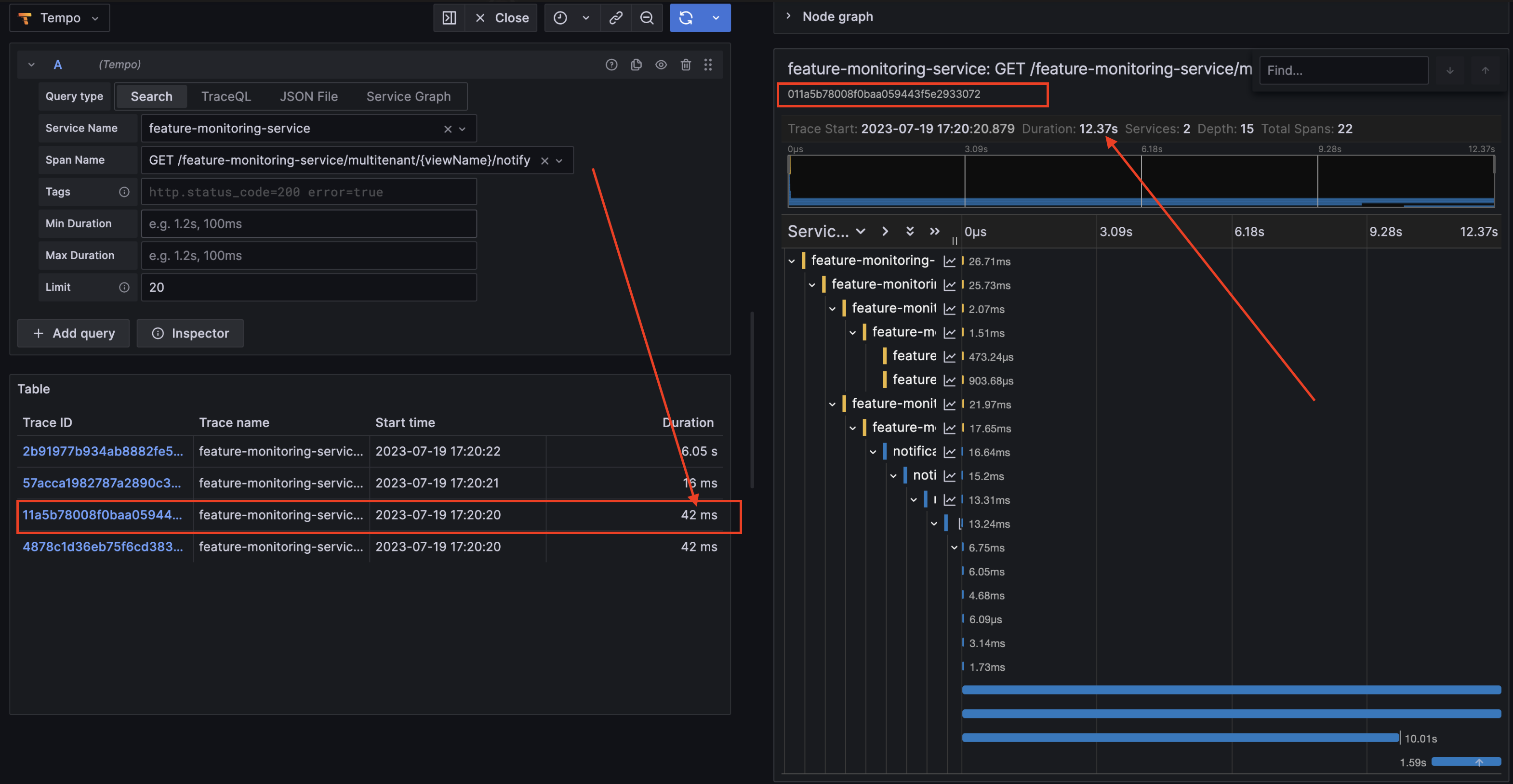Collapse all spans using the double-chevron toggle
1513x784 pixels.
(x=910, y=231)
